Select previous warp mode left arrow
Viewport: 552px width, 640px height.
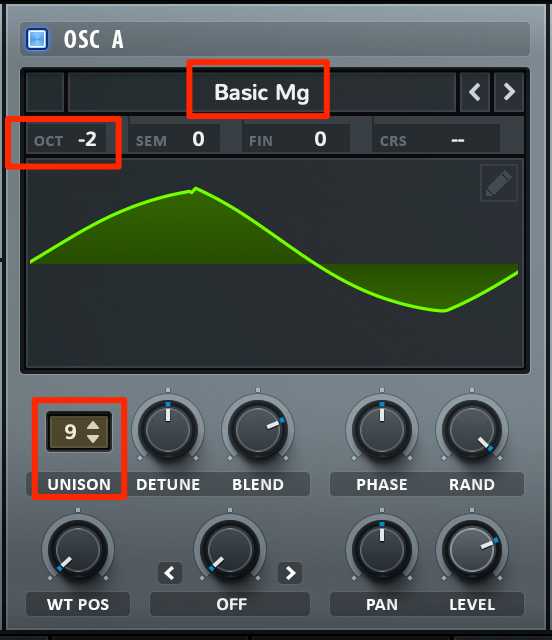tap(170, 573)
